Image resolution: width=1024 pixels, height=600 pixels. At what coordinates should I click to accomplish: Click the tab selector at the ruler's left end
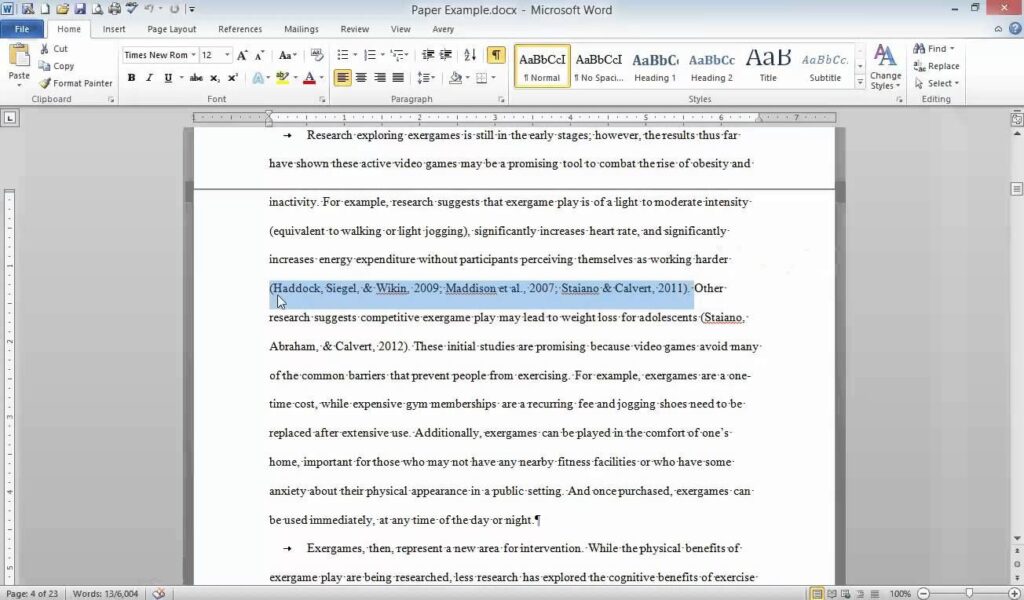point(10,118)
